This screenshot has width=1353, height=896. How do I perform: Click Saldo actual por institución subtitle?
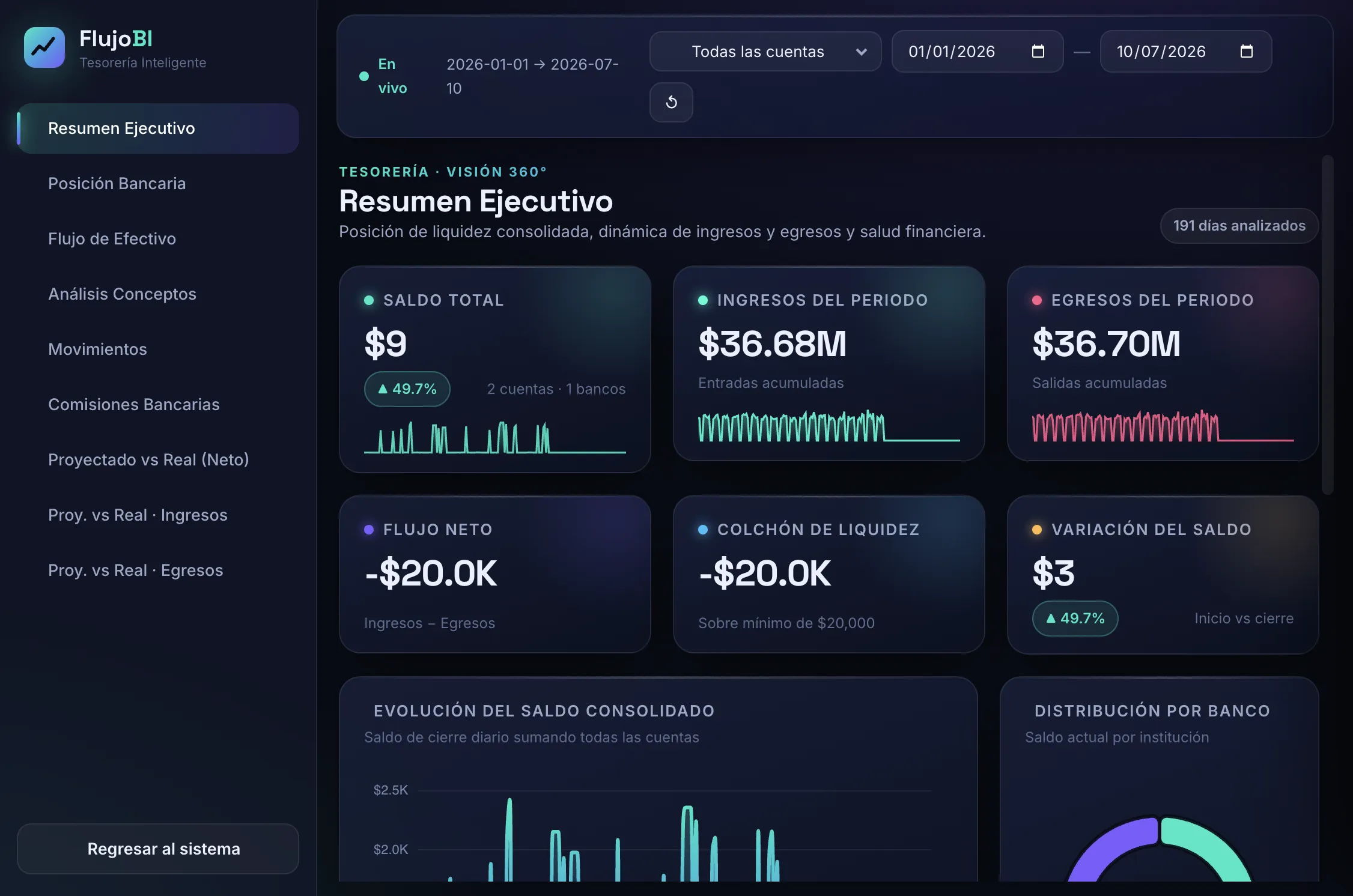tap(1117, 737)
